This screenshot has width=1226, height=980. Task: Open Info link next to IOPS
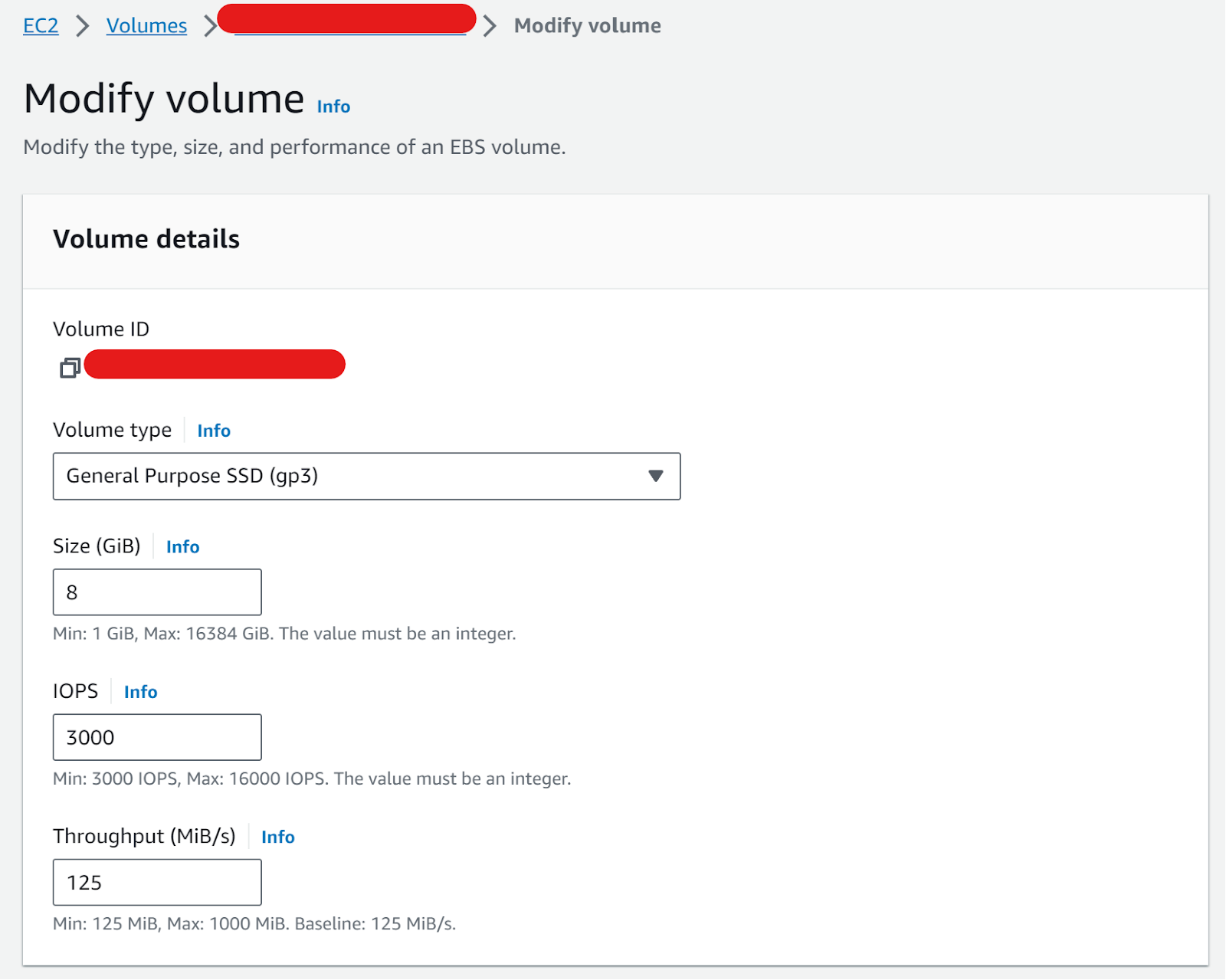coord(140,692)
